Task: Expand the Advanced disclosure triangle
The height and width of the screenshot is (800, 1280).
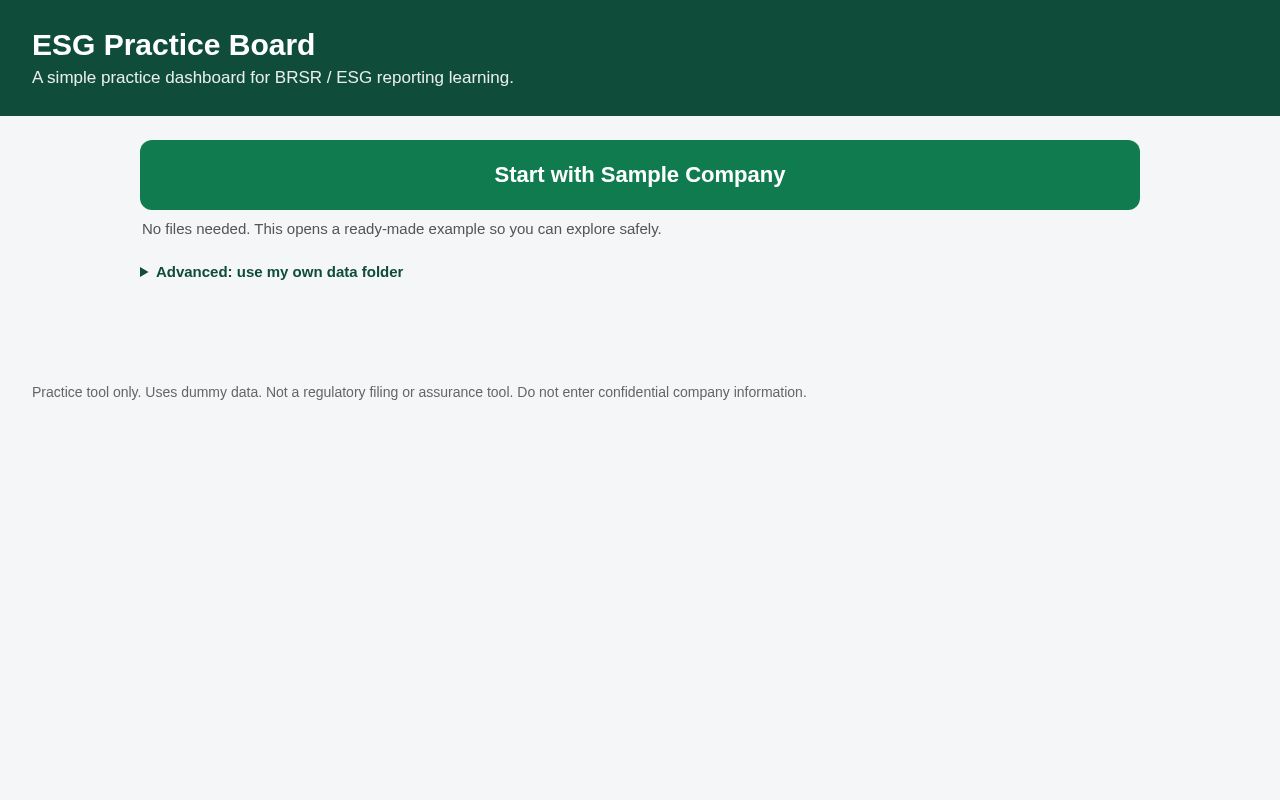Action: pos(144,272)
